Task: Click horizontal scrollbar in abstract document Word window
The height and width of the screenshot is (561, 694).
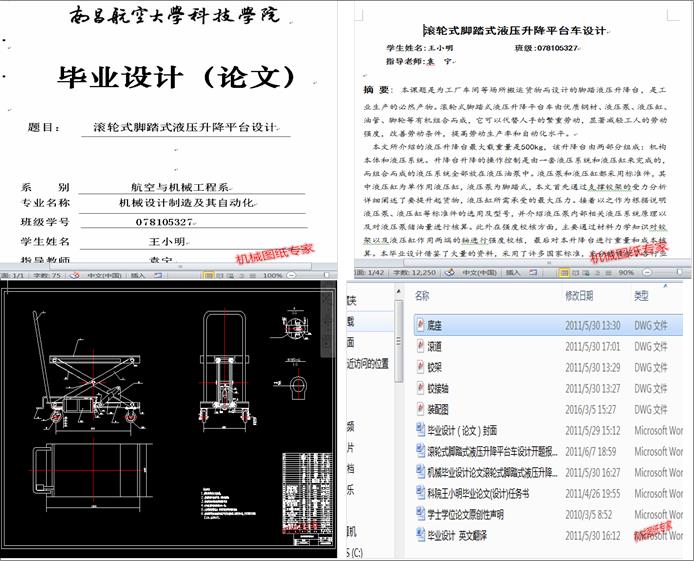Action: [549, 263]
